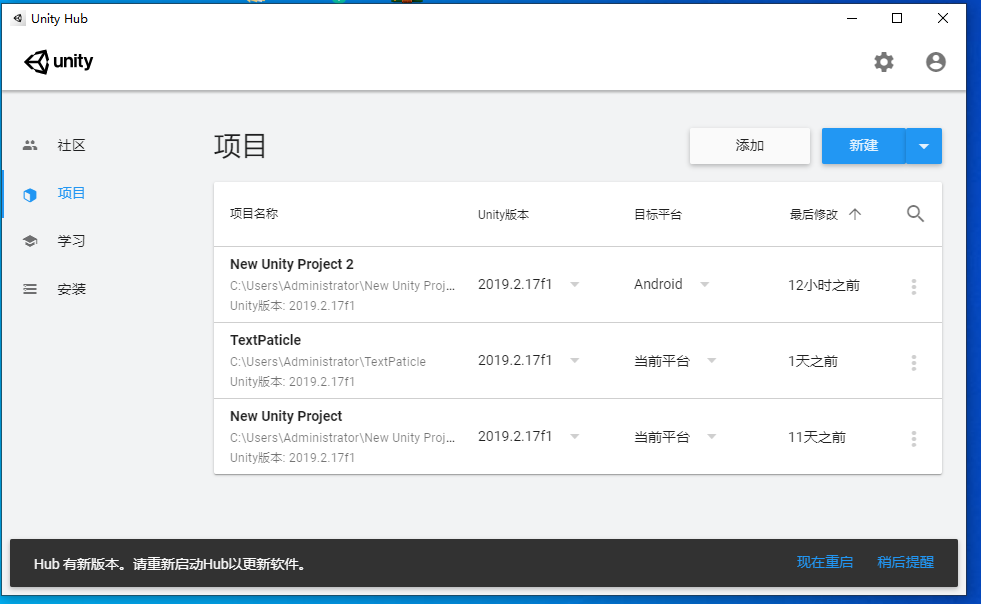Viewport: 981px width, 604px height.
Task: Expand 当前平台 dropdown for 11天之前 project
Action: (x=711, y=436)
